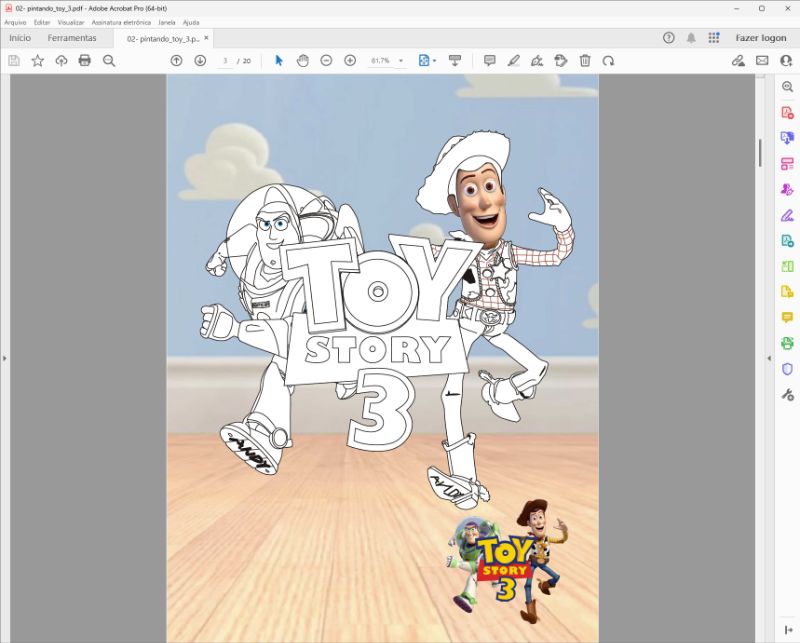Add a comment with the speech bubble icon
This screenshot has width=800, height=643.
tap(490, 61)
